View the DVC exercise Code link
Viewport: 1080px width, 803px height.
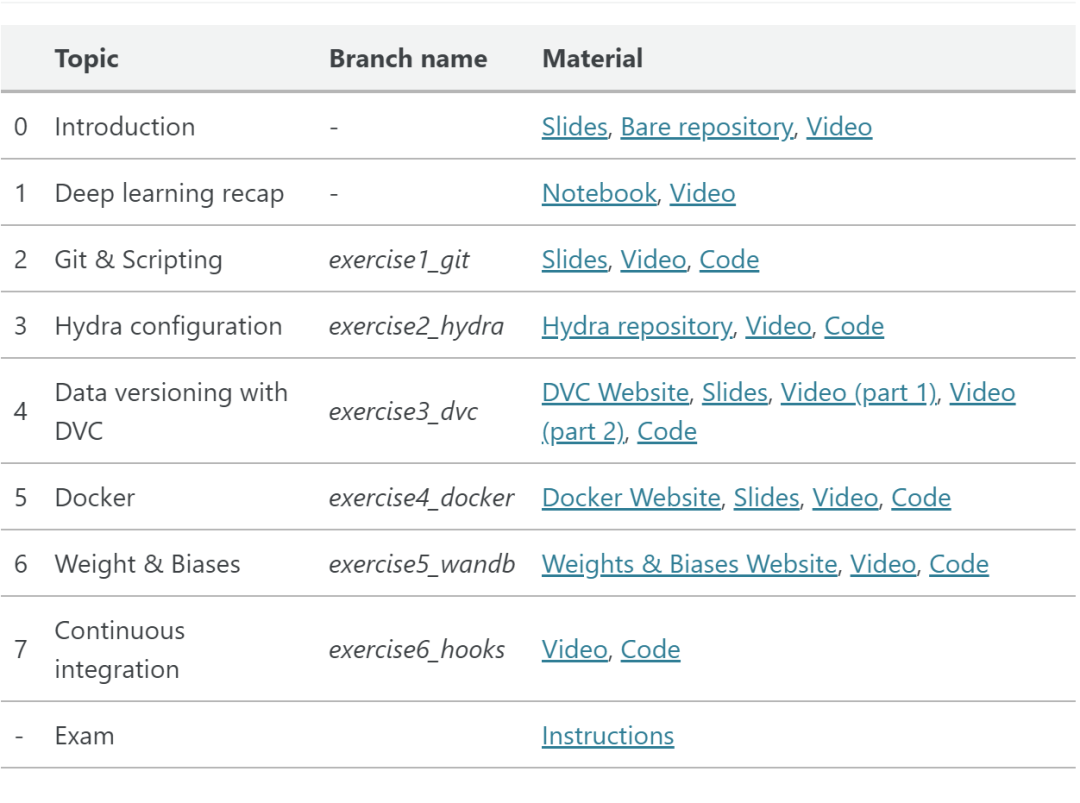coord(667,432)
